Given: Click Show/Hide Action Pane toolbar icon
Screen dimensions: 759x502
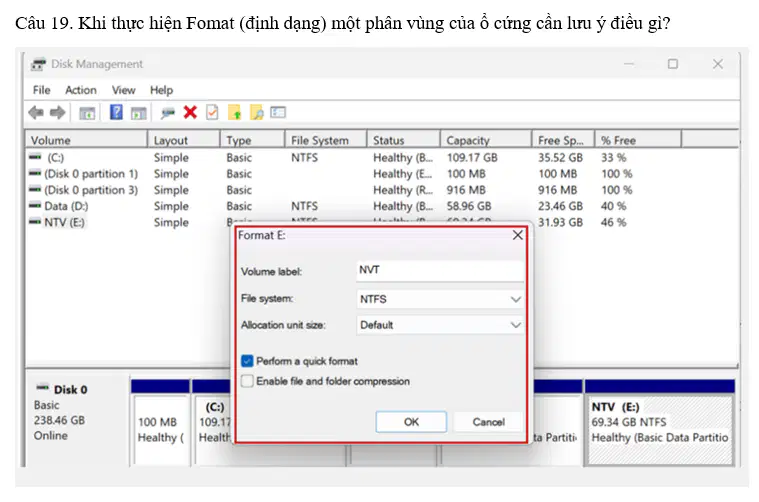Looking at the screenshot, I should click(x=138, y=113).
